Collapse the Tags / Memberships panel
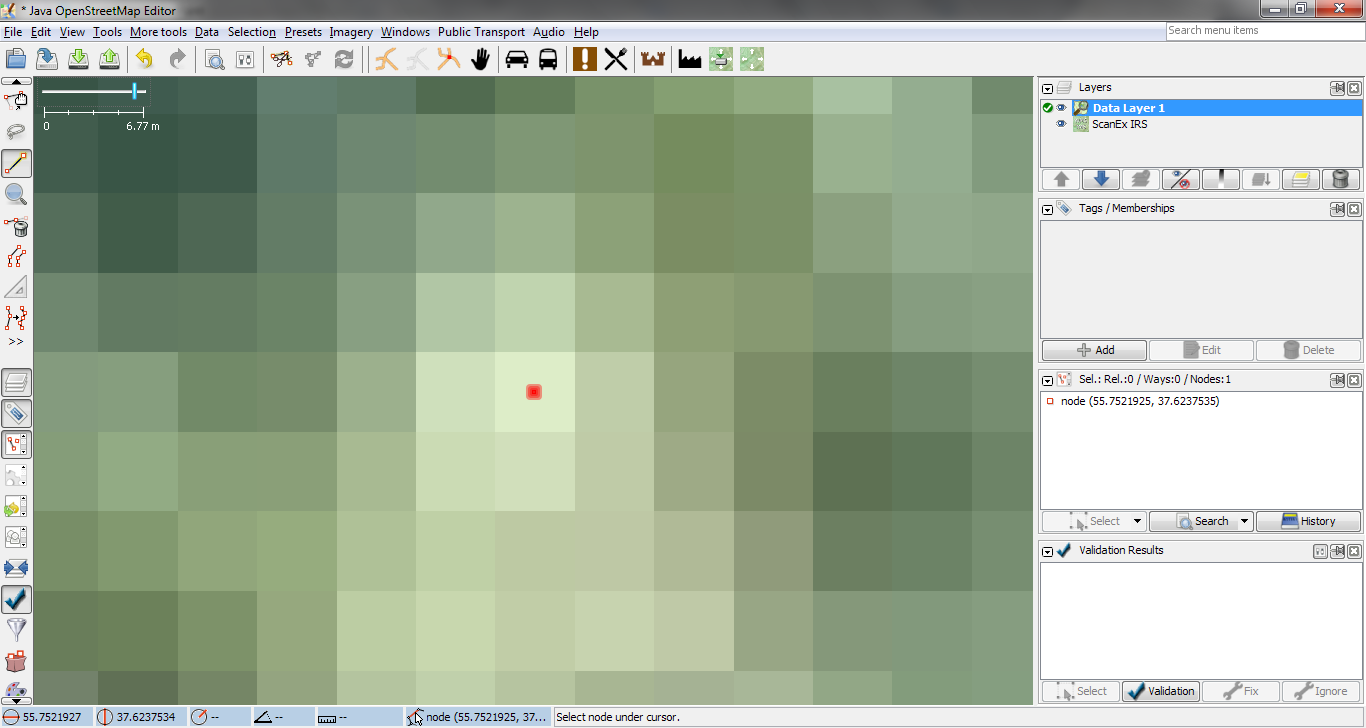This screenshot has width=1366, height=728. (x=1048, y=210)
